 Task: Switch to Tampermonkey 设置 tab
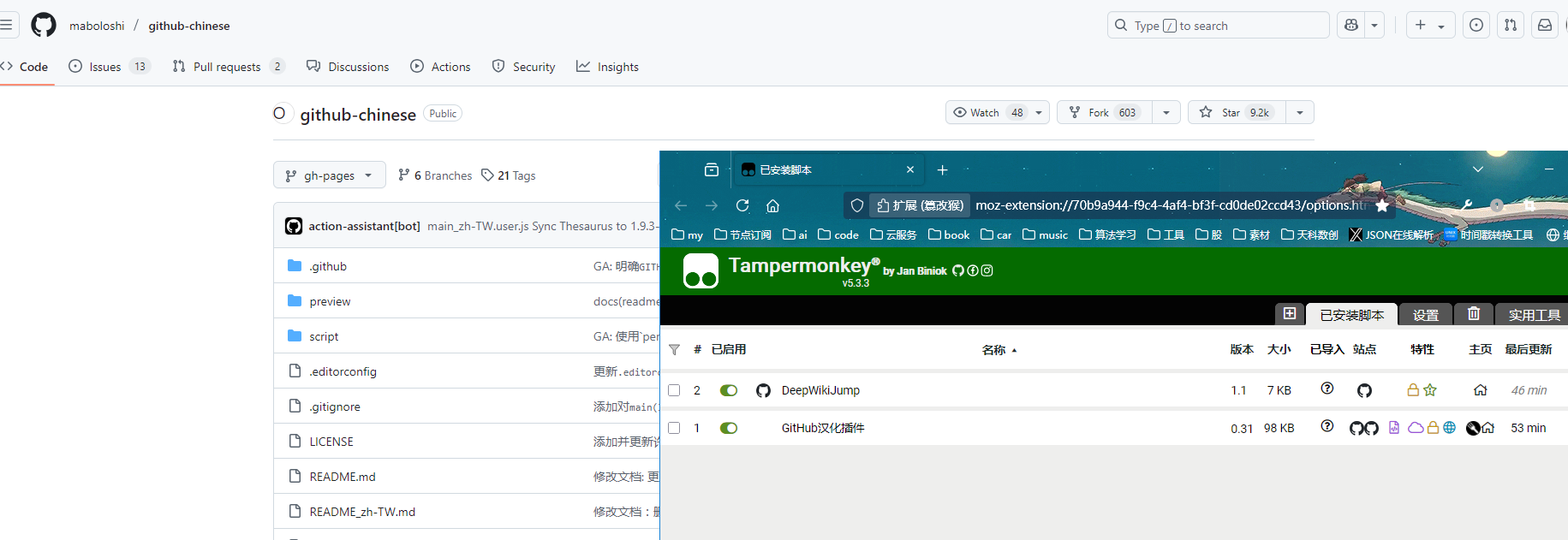pyautogui.click(x=1425, y=315)
